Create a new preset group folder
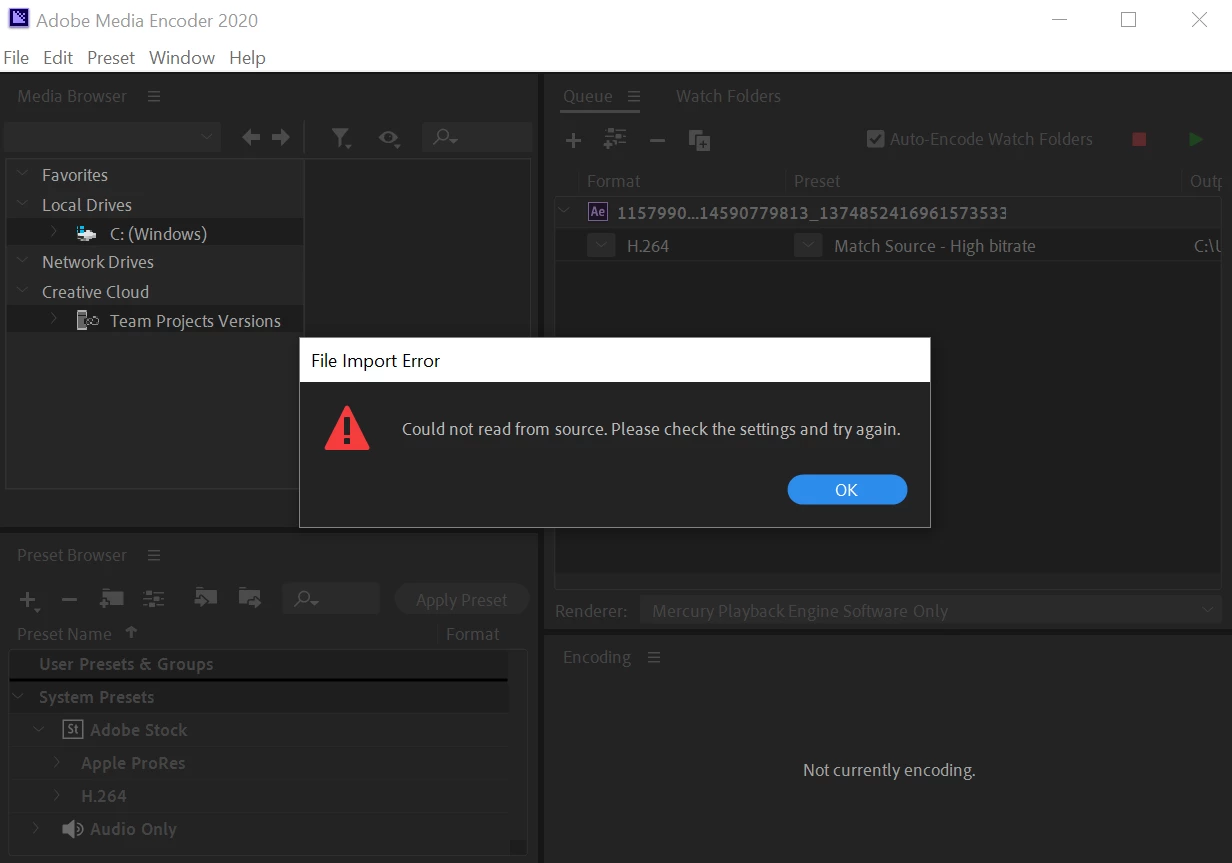 click(x=112, y=598)
